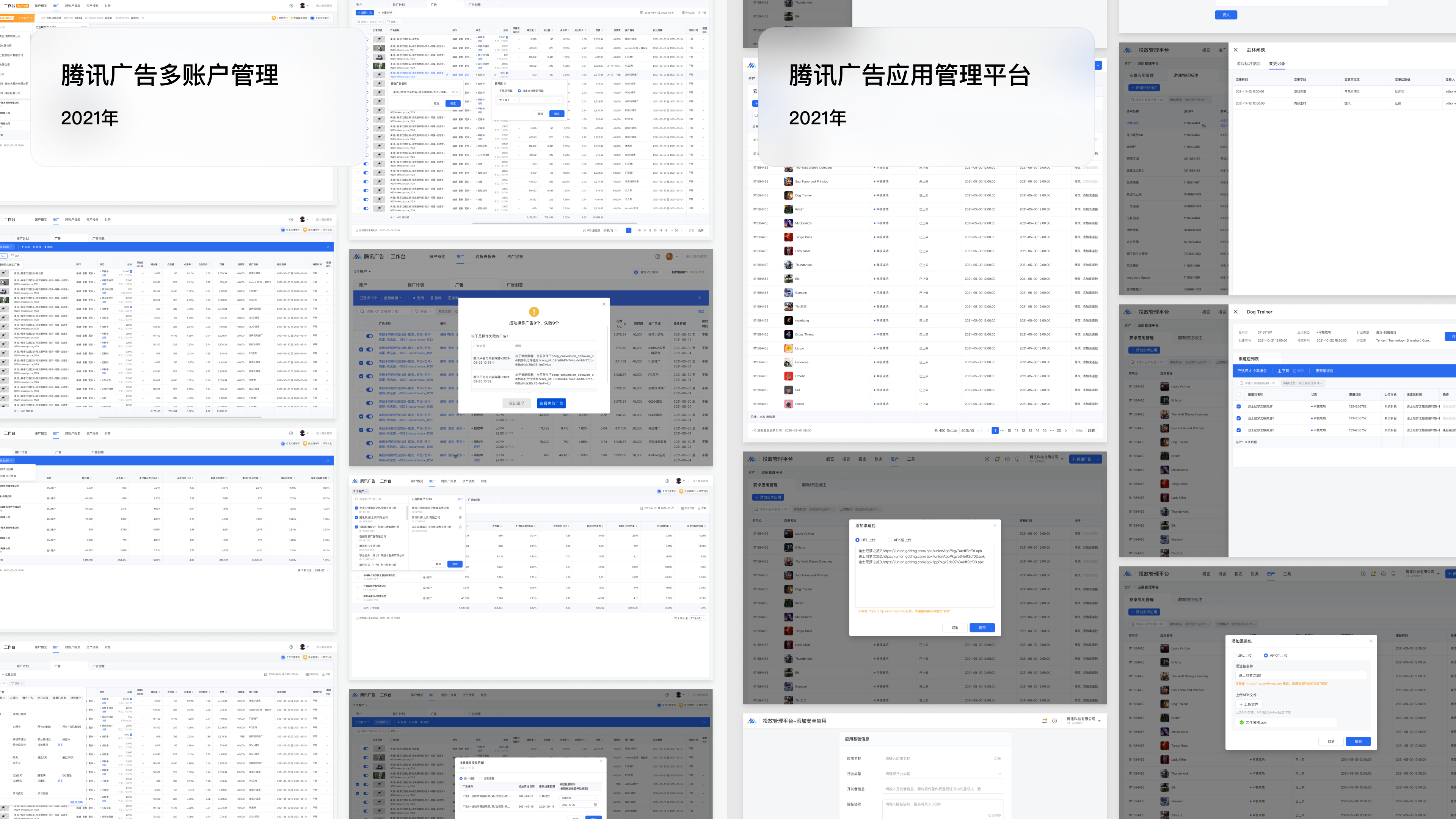Close the Dog Trainer detail panel
This screenshot has height=819, width=1456.
pyautogui.click(x=1236, y=311)
